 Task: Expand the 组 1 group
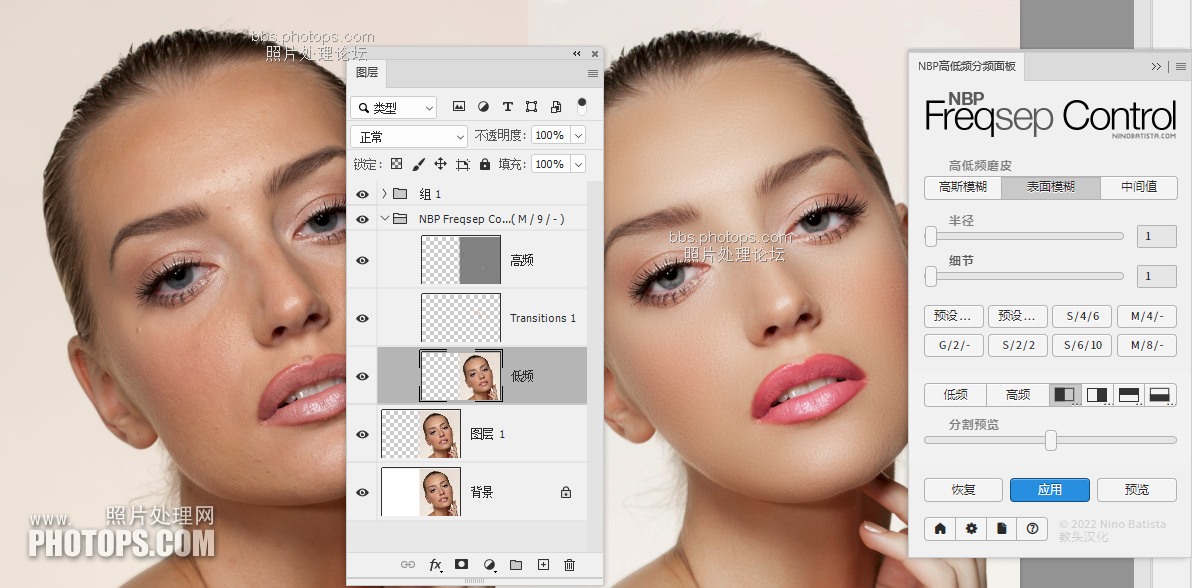click(385, 194)
